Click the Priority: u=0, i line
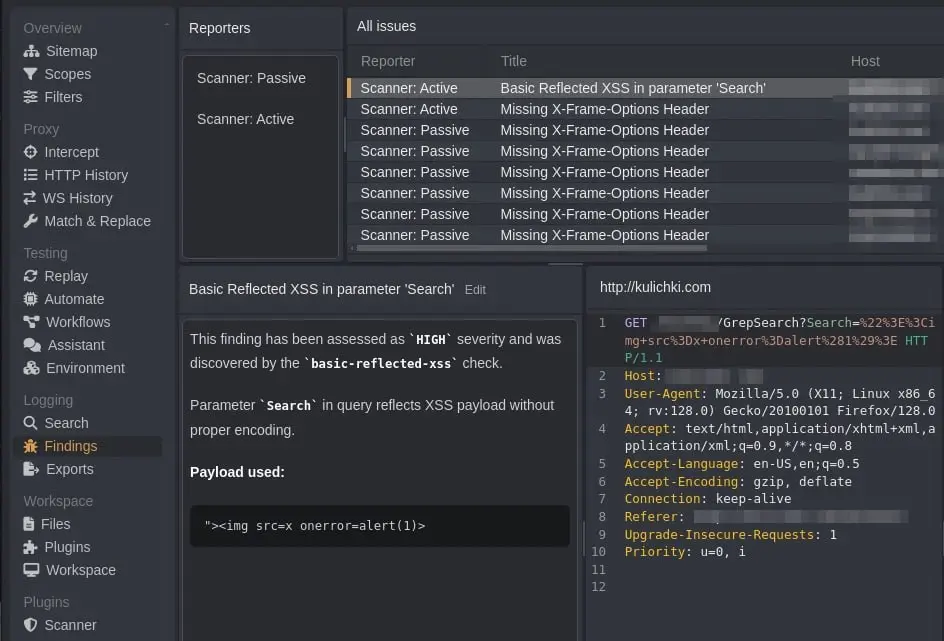The height and width of the screenshot is (641, 944). coord(685,552)
